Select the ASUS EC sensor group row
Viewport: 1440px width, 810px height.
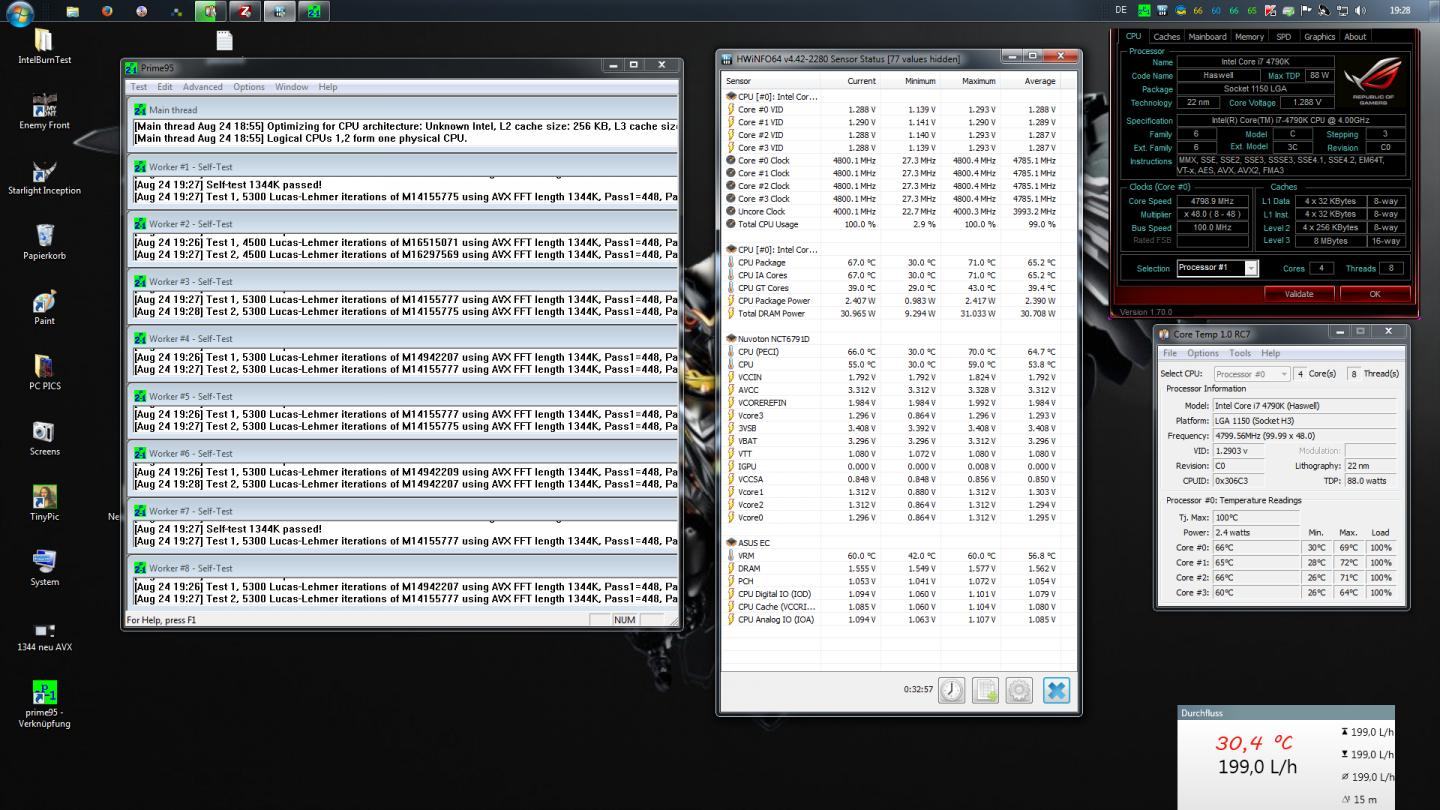point(897,543)
